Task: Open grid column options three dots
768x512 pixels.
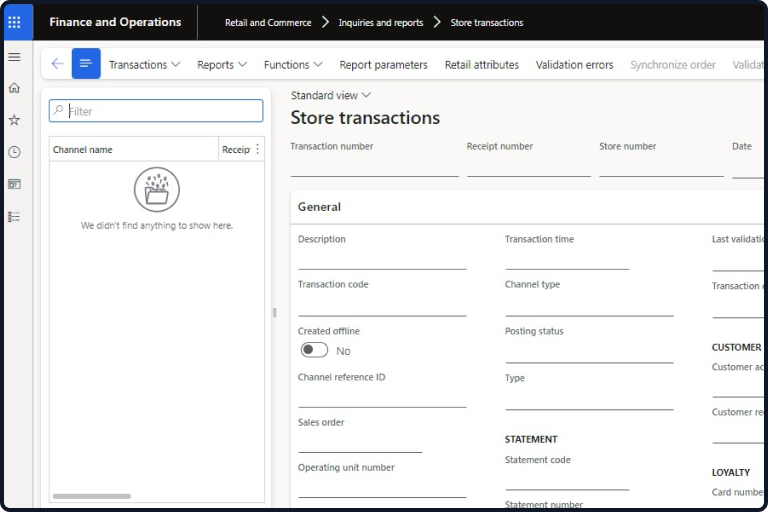Action: pyautogui.click(x=258, y=149)
